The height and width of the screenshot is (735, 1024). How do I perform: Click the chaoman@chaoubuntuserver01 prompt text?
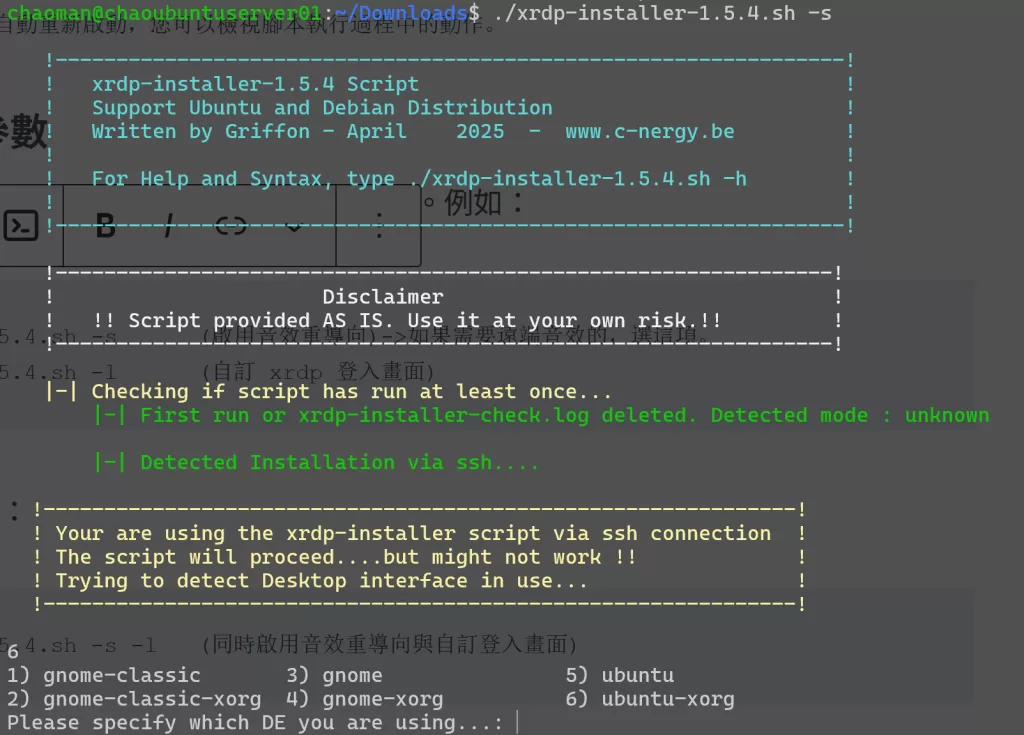point(164,13)
